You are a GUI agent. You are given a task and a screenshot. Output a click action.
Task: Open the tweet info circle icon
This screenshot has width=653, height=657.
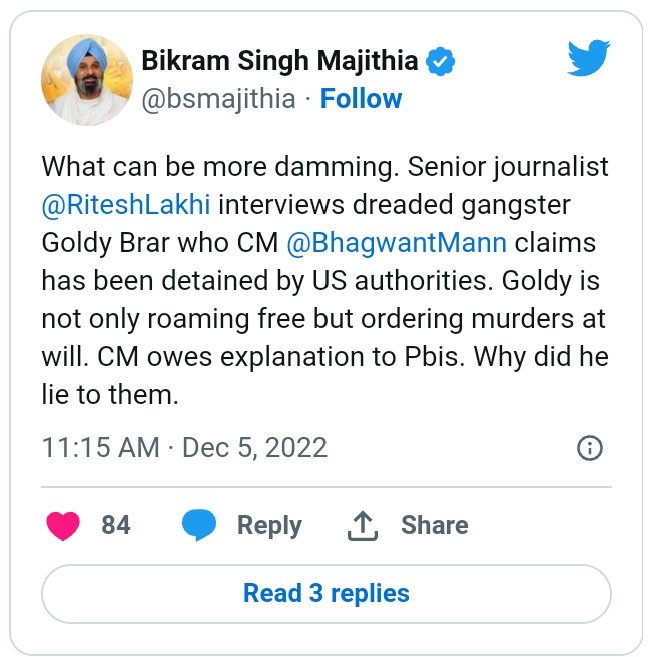(x=590, y=447)
